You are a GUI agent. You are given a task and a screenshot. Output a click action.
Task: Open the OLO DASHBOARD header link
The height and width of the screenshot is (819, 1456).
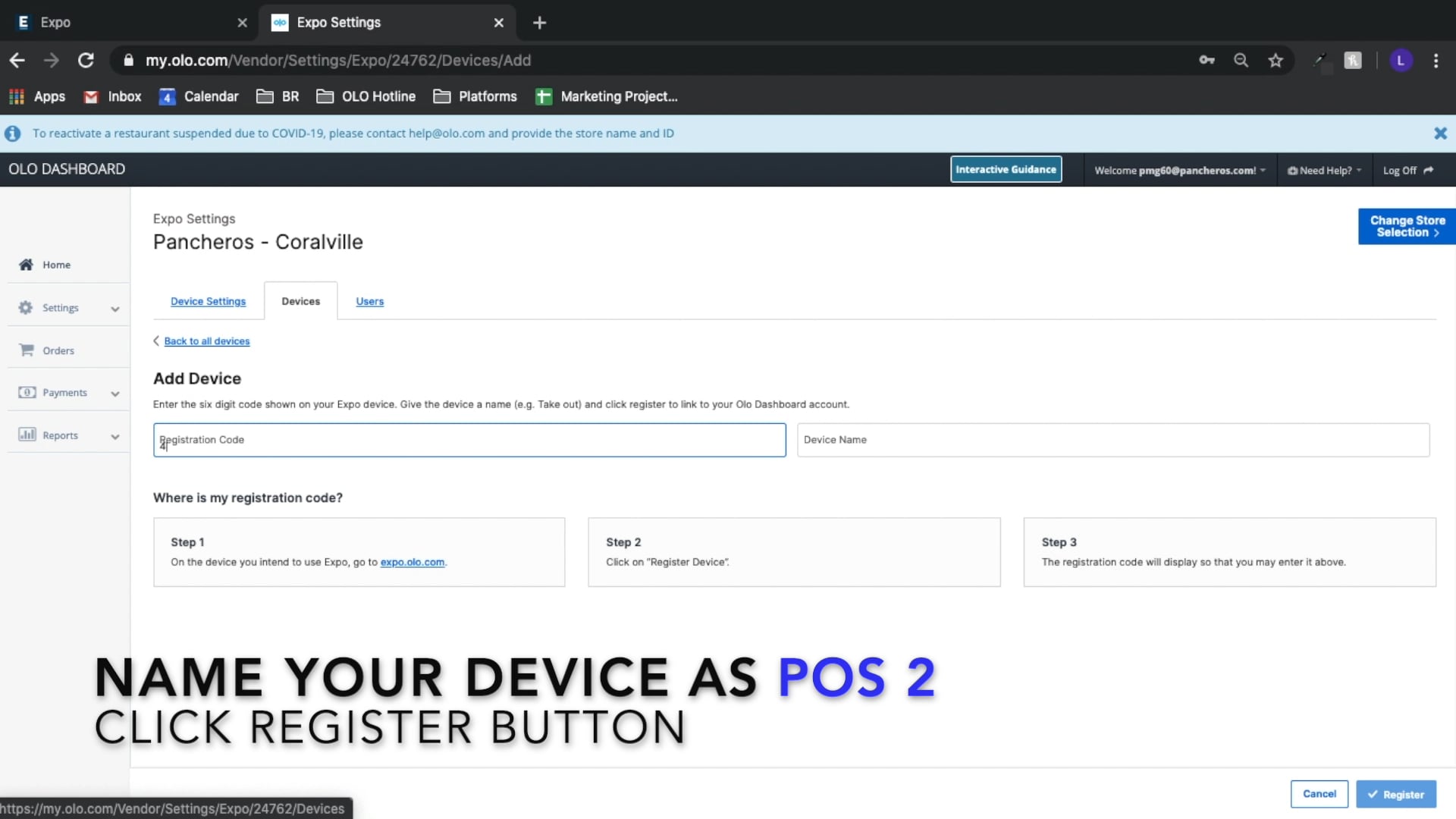point(67,169)
